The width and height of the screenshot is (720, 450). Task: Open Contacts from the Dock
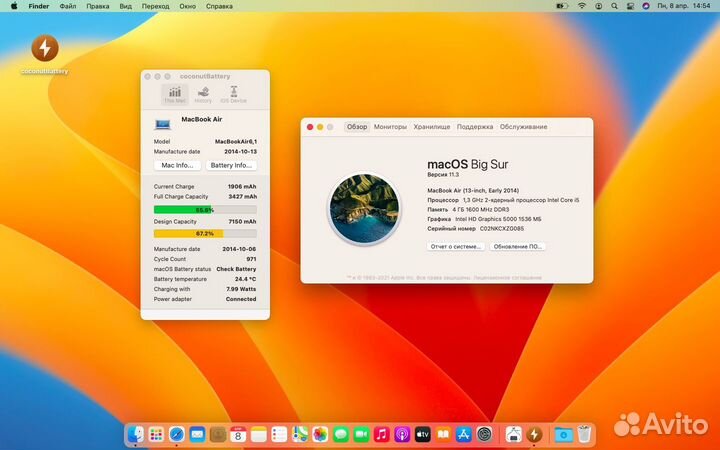tap(218, 434)
